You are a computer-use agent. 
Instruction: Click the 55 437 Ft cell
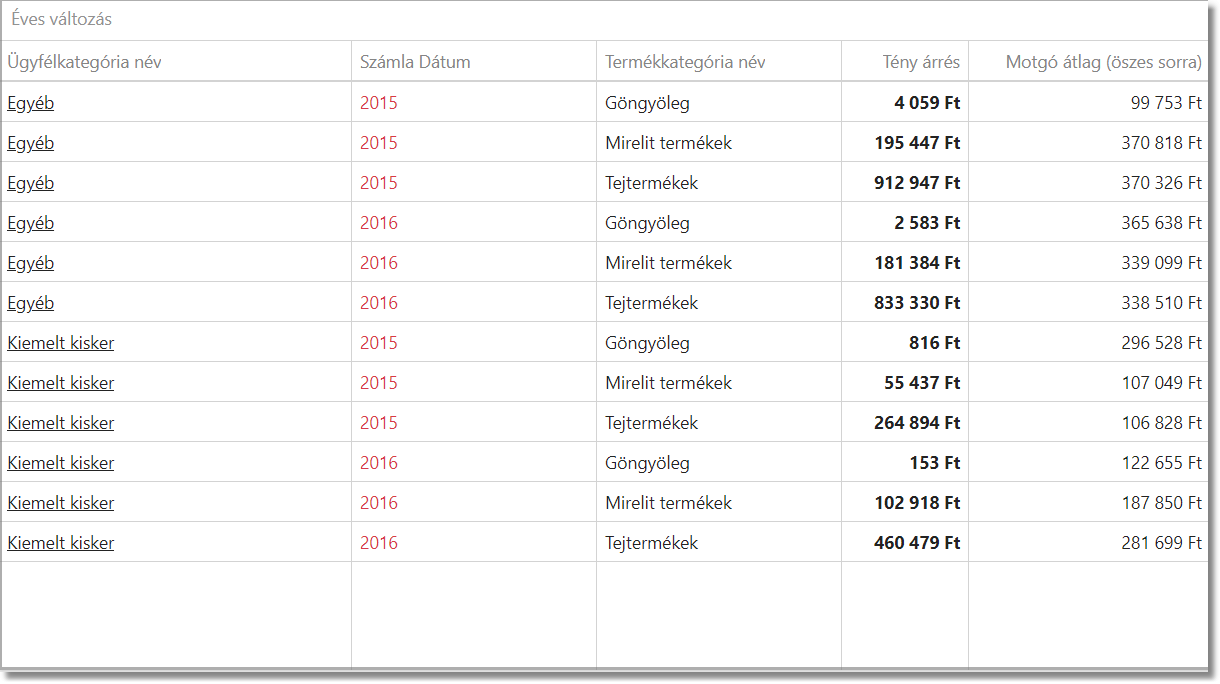[x=922, y=383]
